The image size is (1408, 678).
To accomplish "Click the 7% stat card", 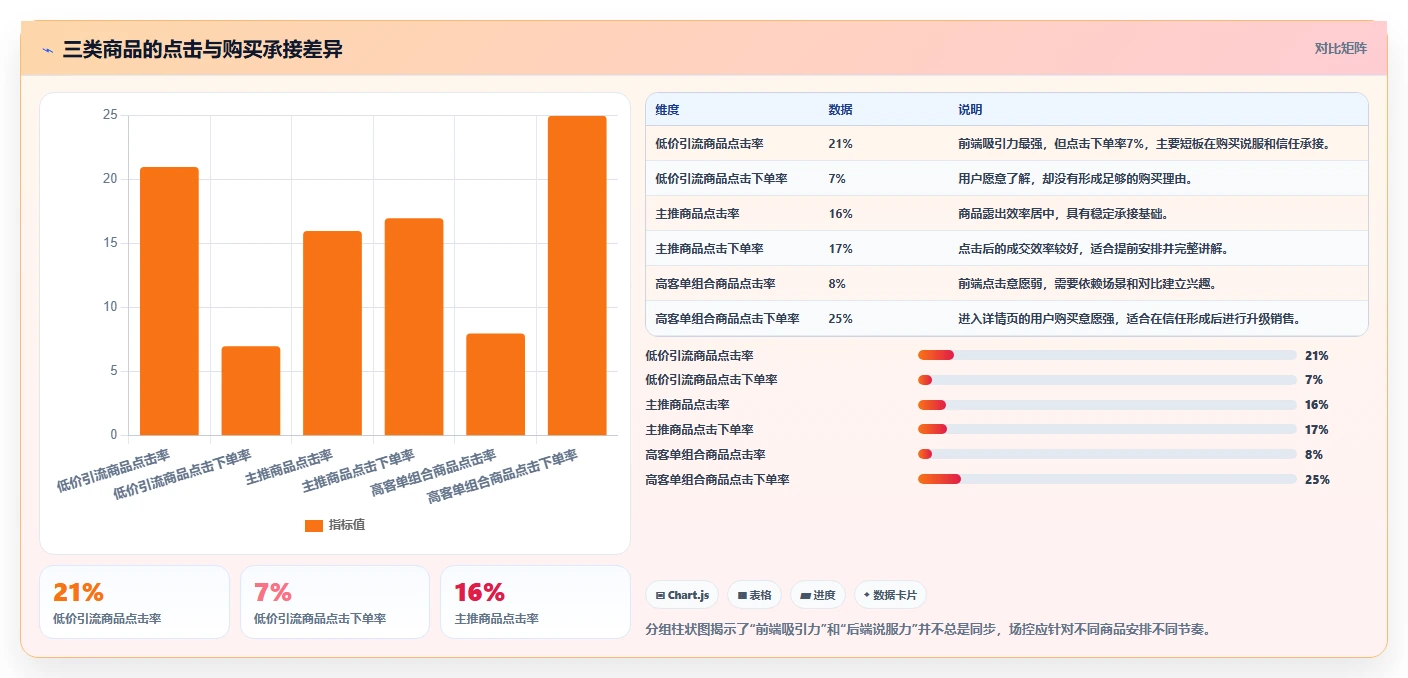I will pos(335,602).
